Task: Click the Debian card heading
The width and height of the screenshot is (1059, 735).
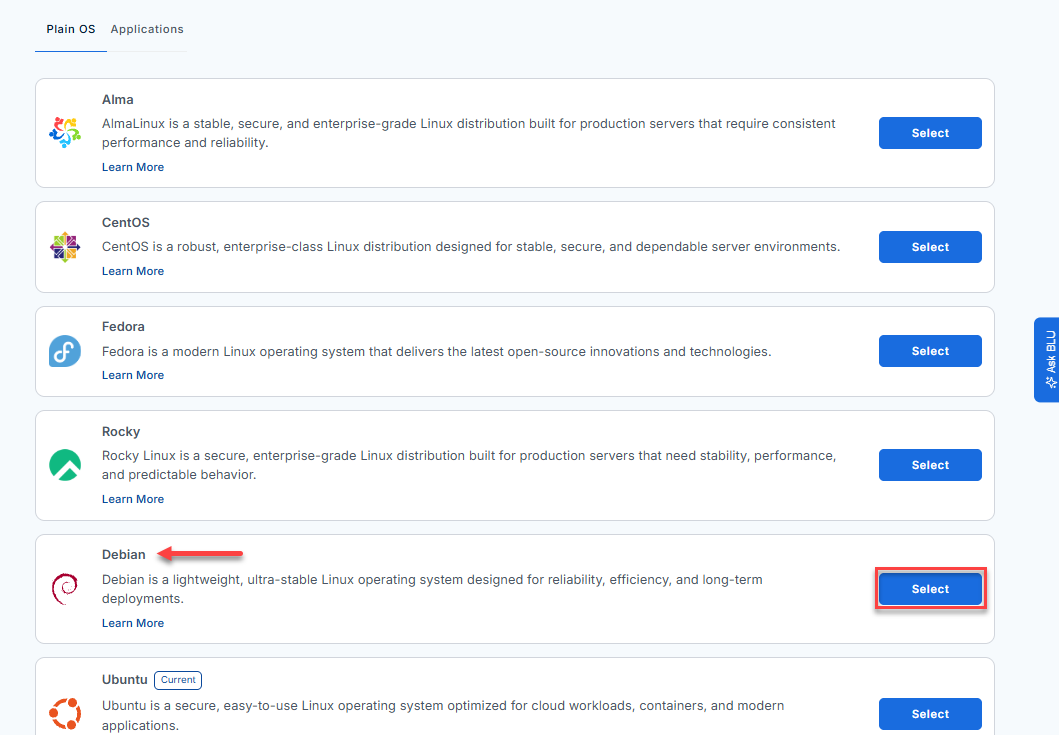Action: 124,555
